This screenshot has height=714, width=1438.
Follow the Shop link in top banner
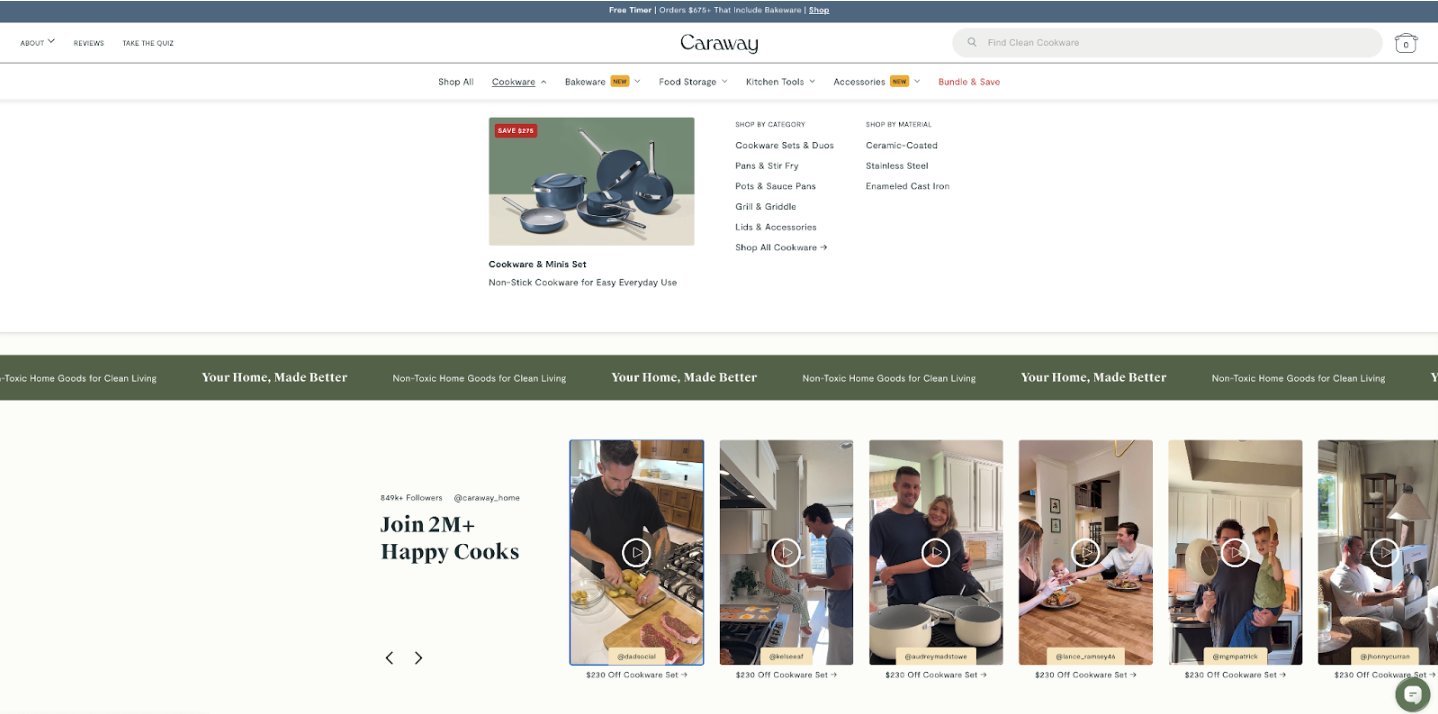819,10
